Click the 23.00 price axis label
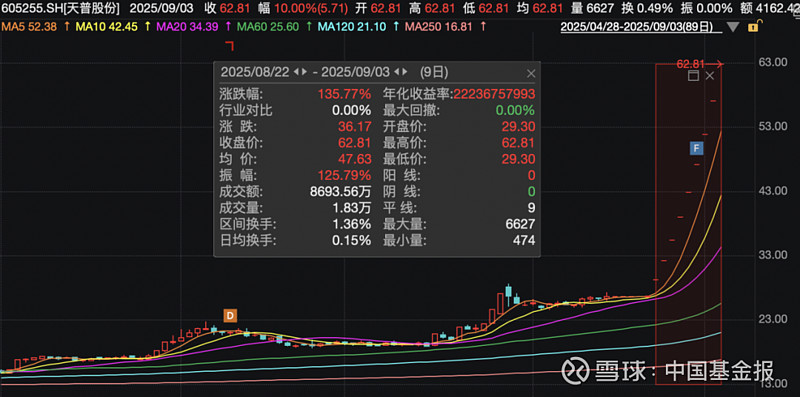Screen dimensions: 800x397 point(773,319)
